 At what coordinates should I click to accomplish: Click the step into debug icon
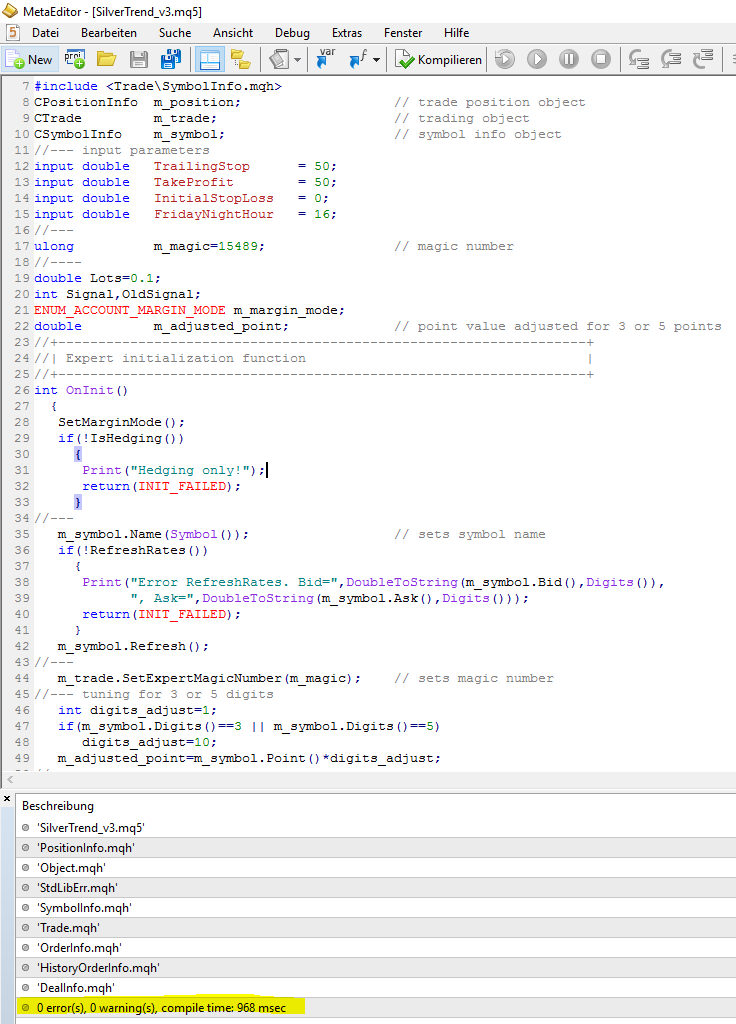pyautogui.click(x=639, y=59)
